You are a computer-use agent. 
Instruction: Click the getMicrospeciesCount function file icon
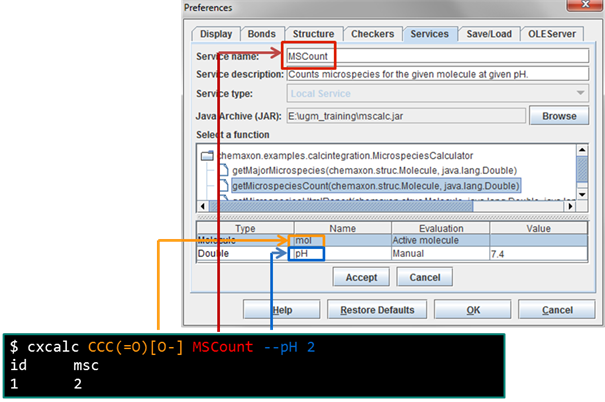tap(223, 186)
